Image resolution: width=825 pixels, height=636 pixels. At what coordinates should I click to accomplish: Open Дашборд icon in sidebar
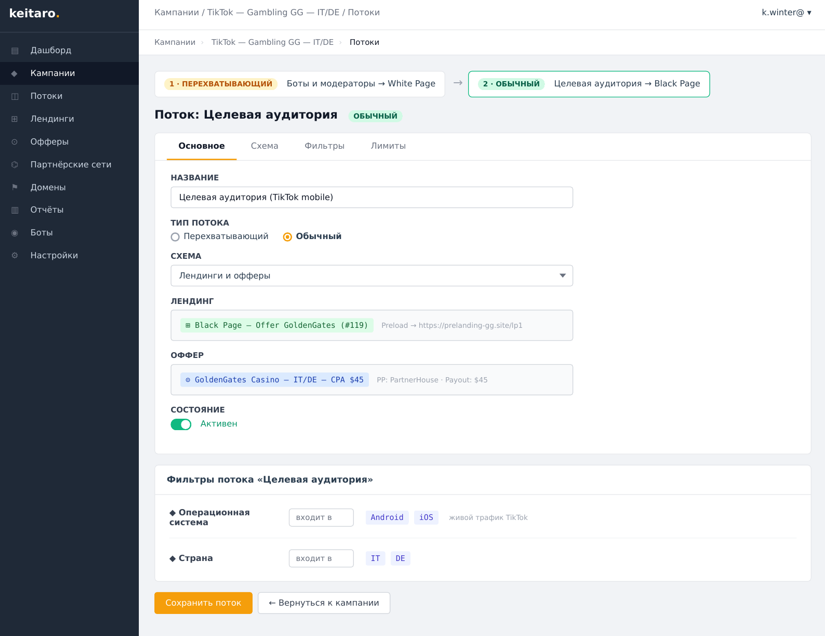[15, 51]
